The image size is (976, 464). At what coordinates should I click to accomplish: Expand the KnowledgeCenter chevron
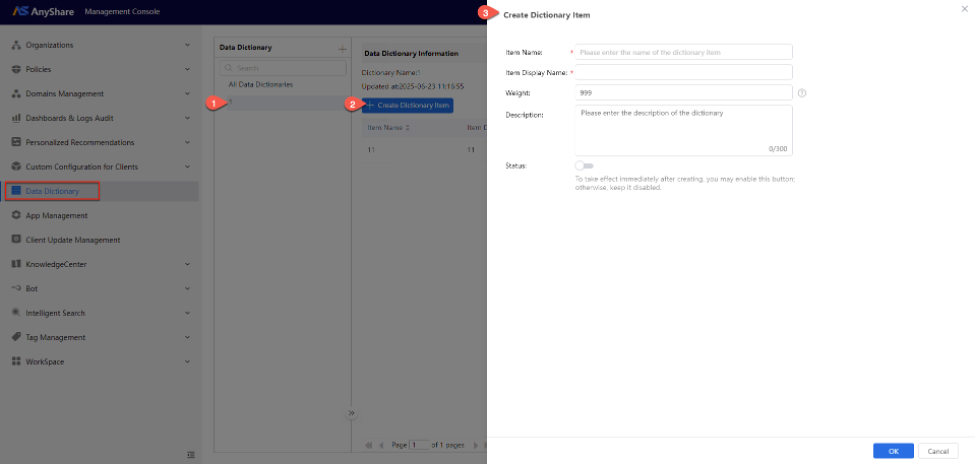click(187, 264)
